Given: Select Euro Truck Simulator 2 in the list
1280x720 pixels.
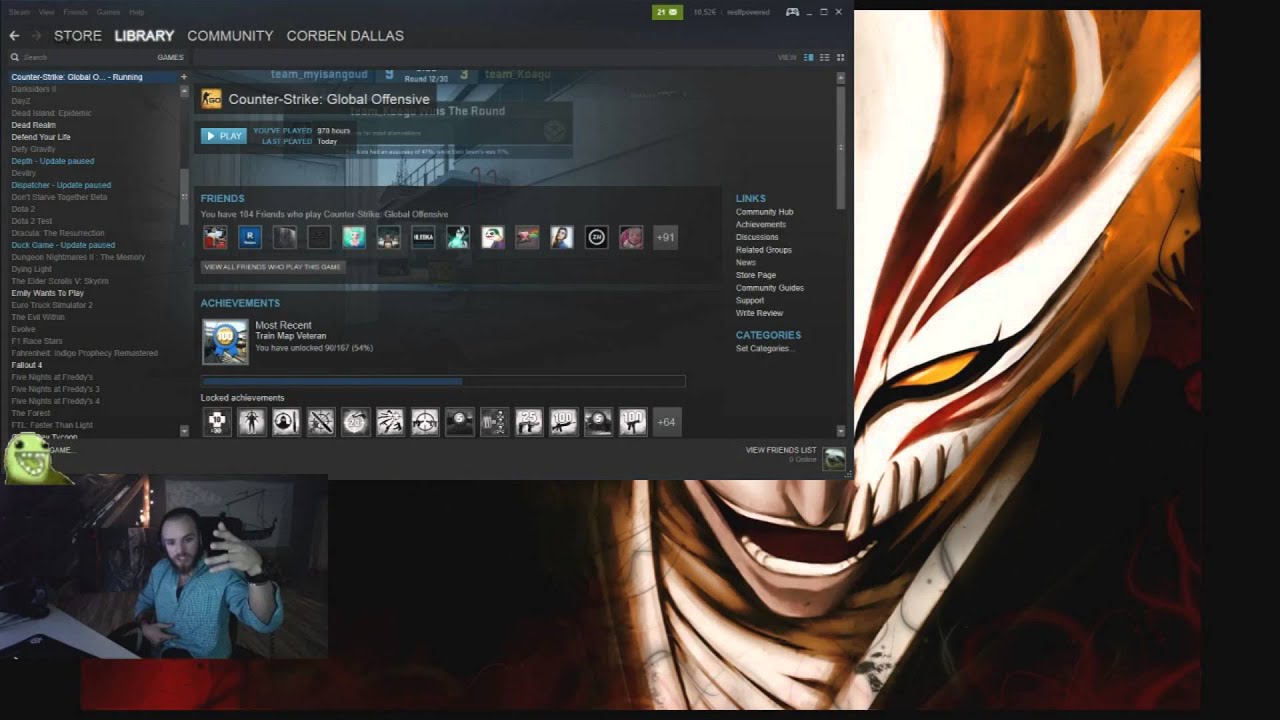Looking at the screenshot, I should [x=52, y=305].
